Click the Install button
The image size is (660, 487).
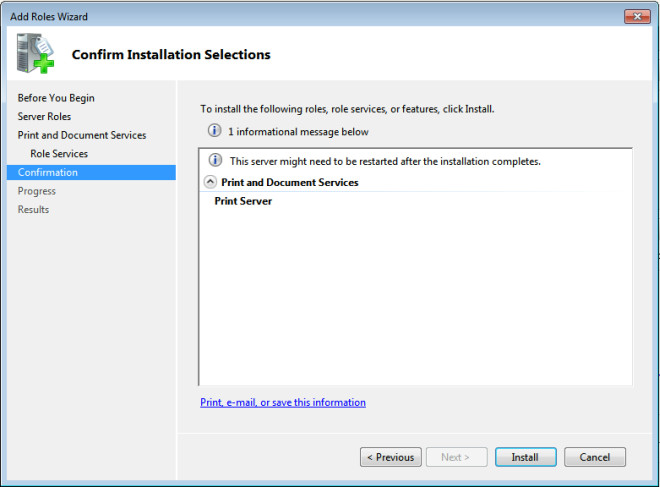[x=525, y=457]
